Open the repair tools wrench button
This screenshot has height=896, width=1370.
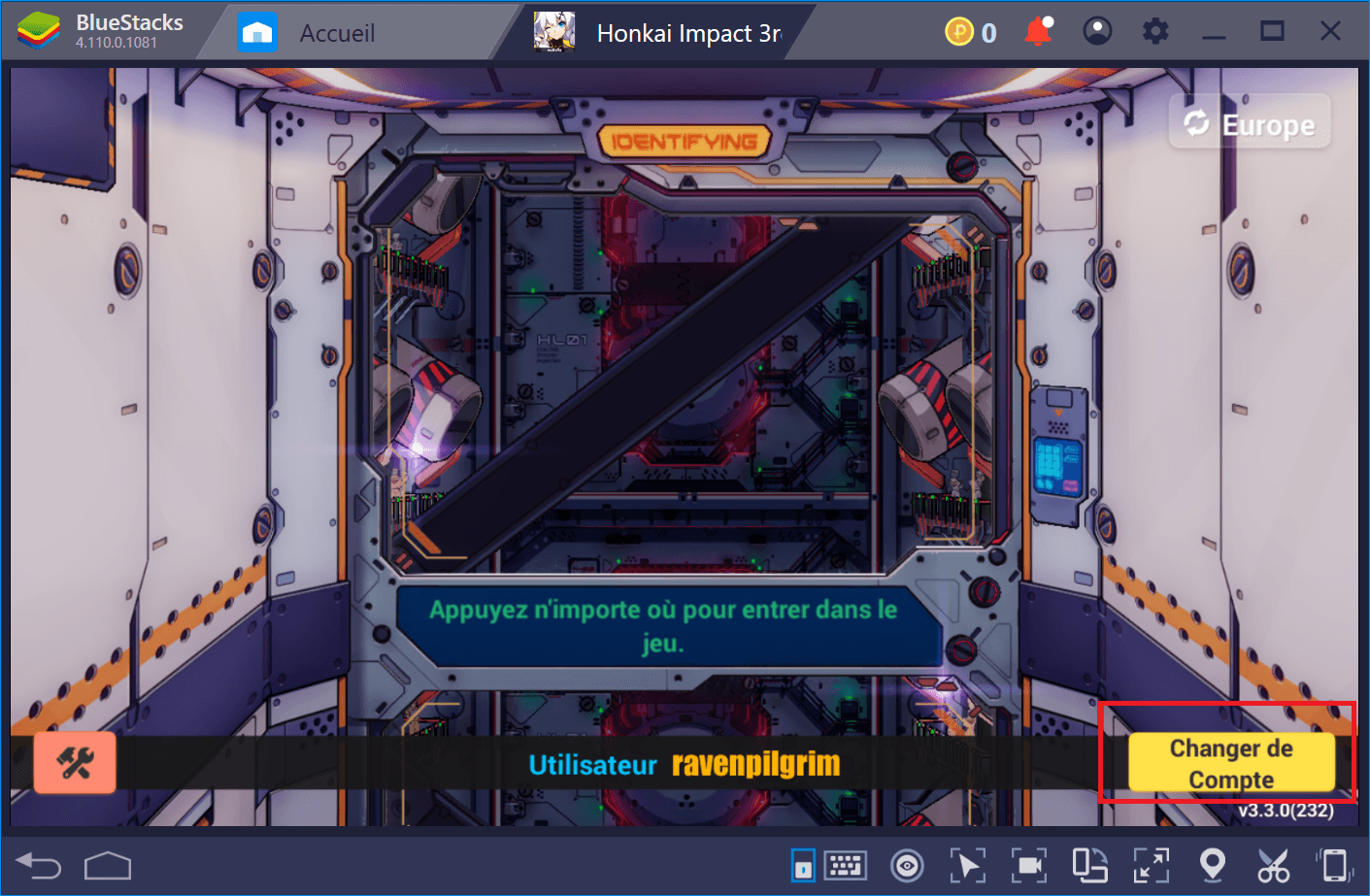pos(75,763)
